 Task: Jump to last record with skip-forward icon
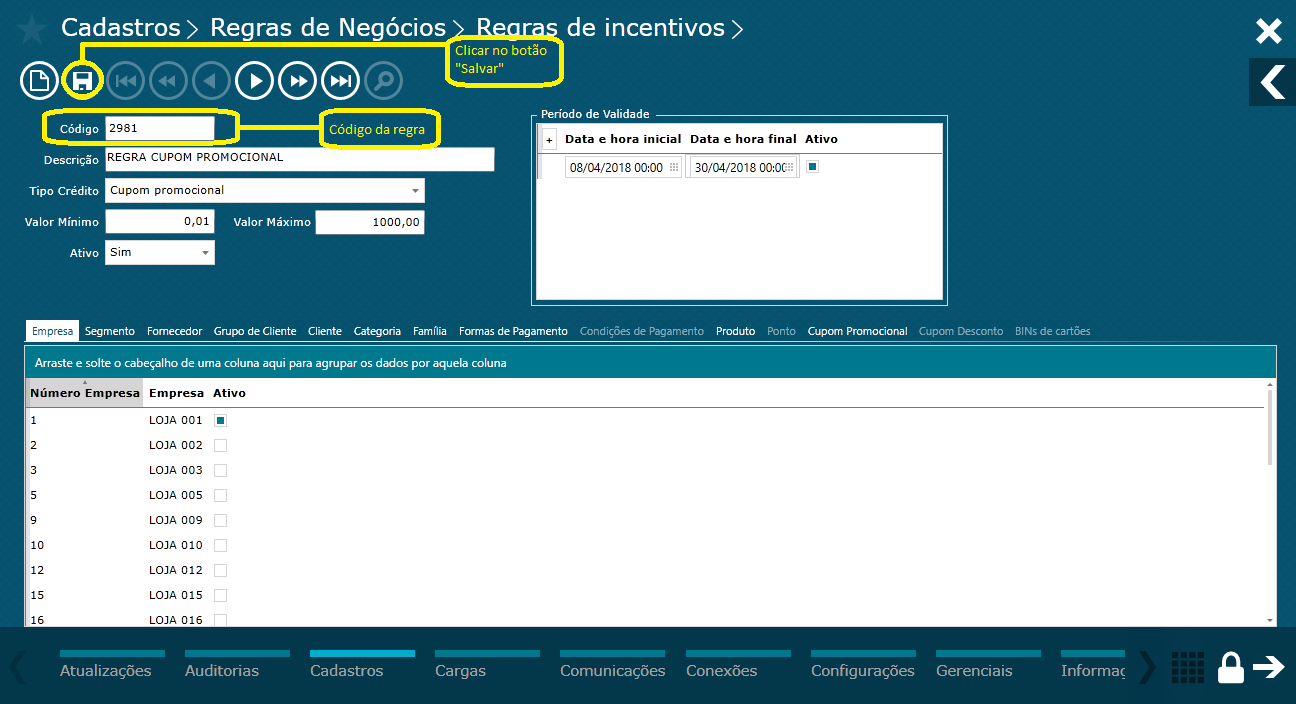(x=340, y=80)
